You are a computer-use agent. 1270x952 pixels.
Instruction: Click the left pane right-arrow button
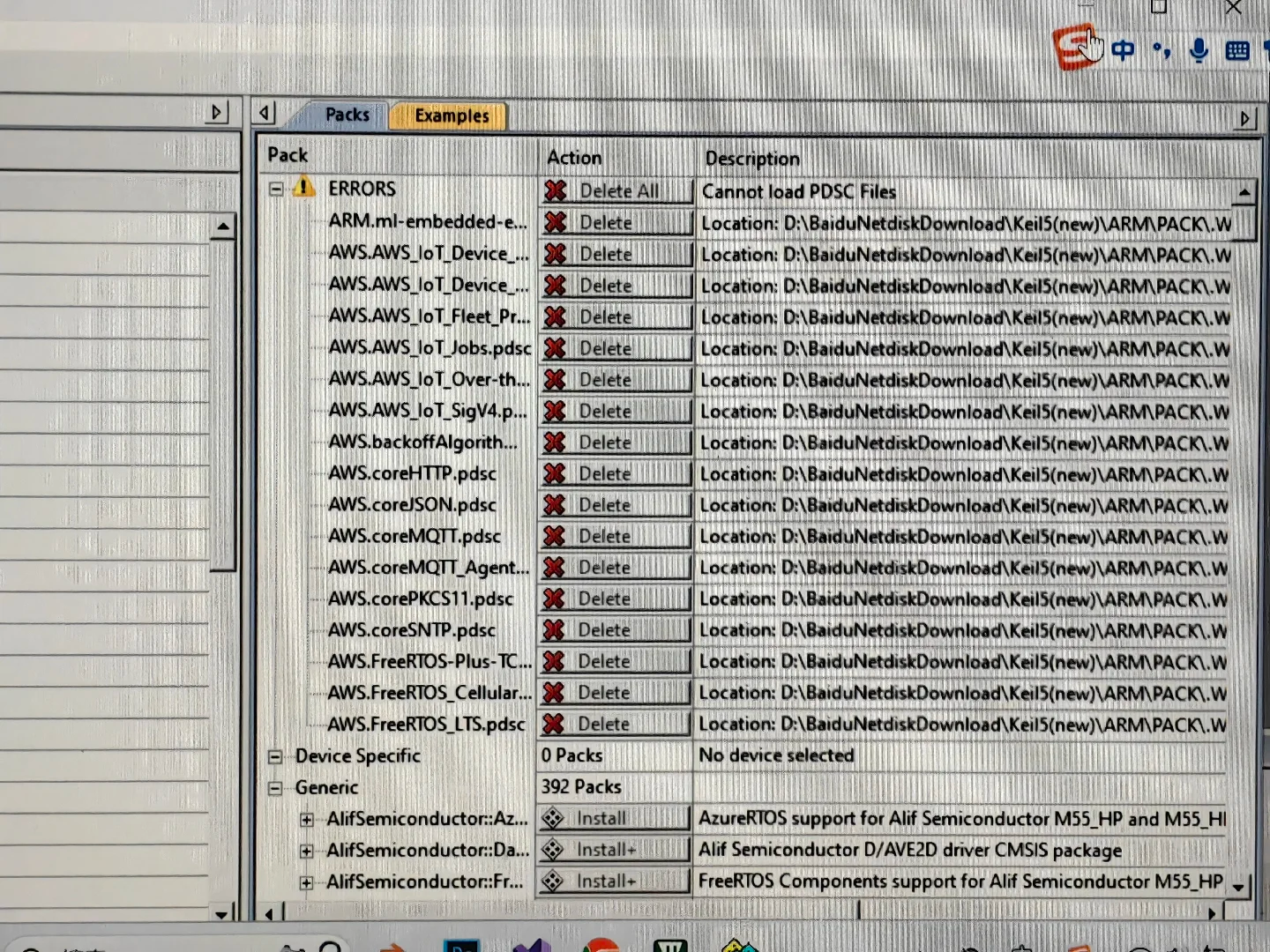(x=217, y=112)
